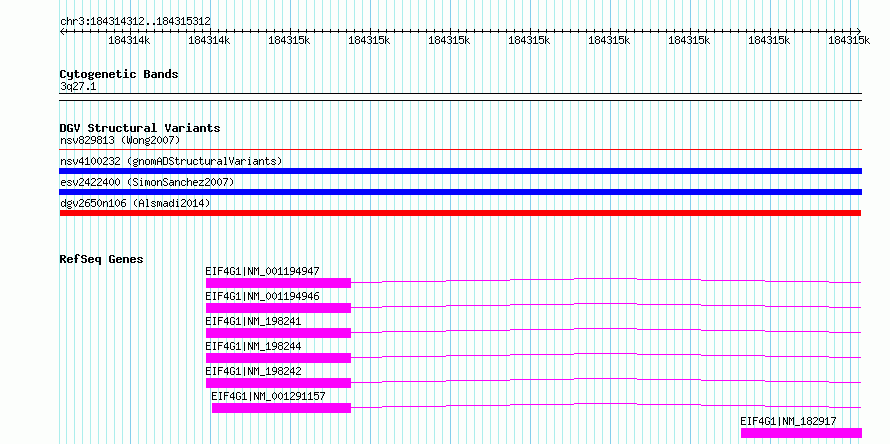Viewport: 890px width, 444px height.
Task: Click the red dgv2650n106 variant bar
Action: point(460,213)
